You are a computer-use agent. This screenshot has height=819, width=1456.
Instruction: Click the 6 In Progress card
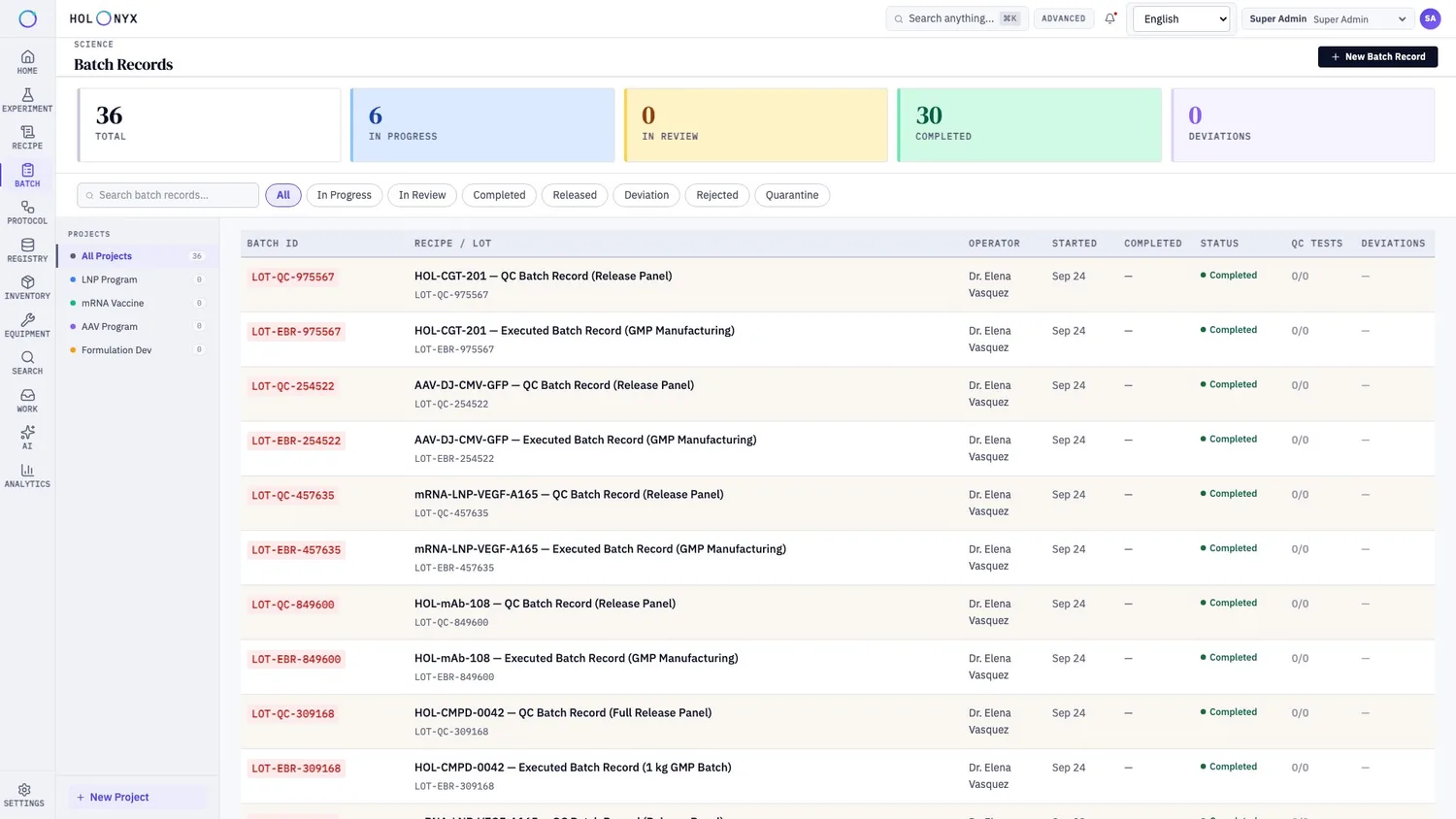click(x=482, y=125)
